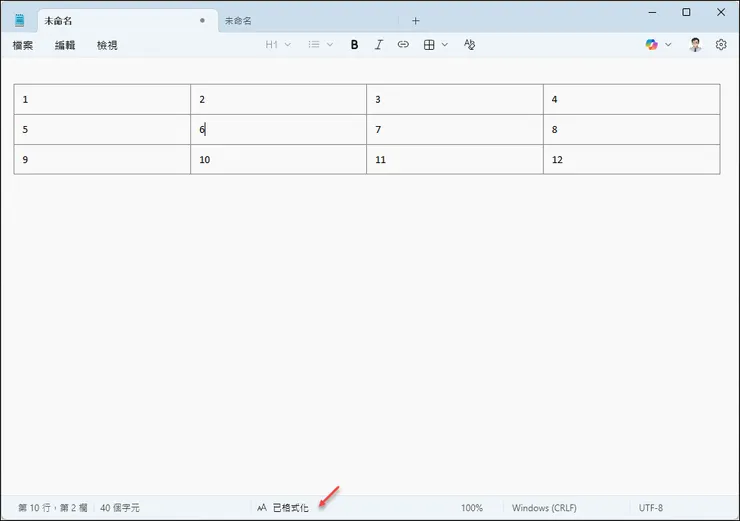Image resolution: width=740 pixels, height=521 pixels.
Task: Click the 40 個字元 character count
Action: pyautogui.click(x=120, y=508)
